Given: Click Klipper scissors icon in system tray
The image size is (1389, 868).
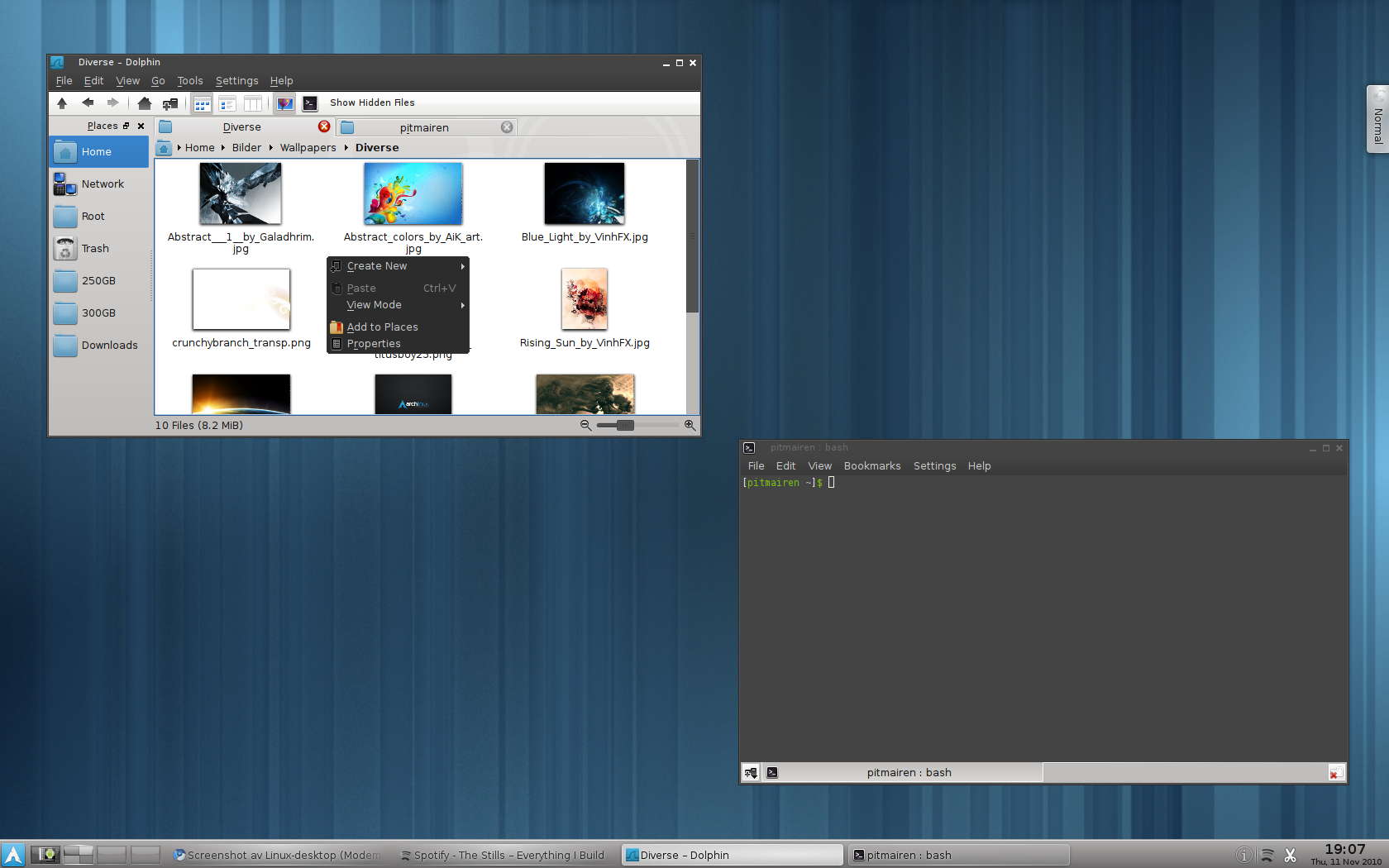Looking at the screenshot, I should (1291, 856).
